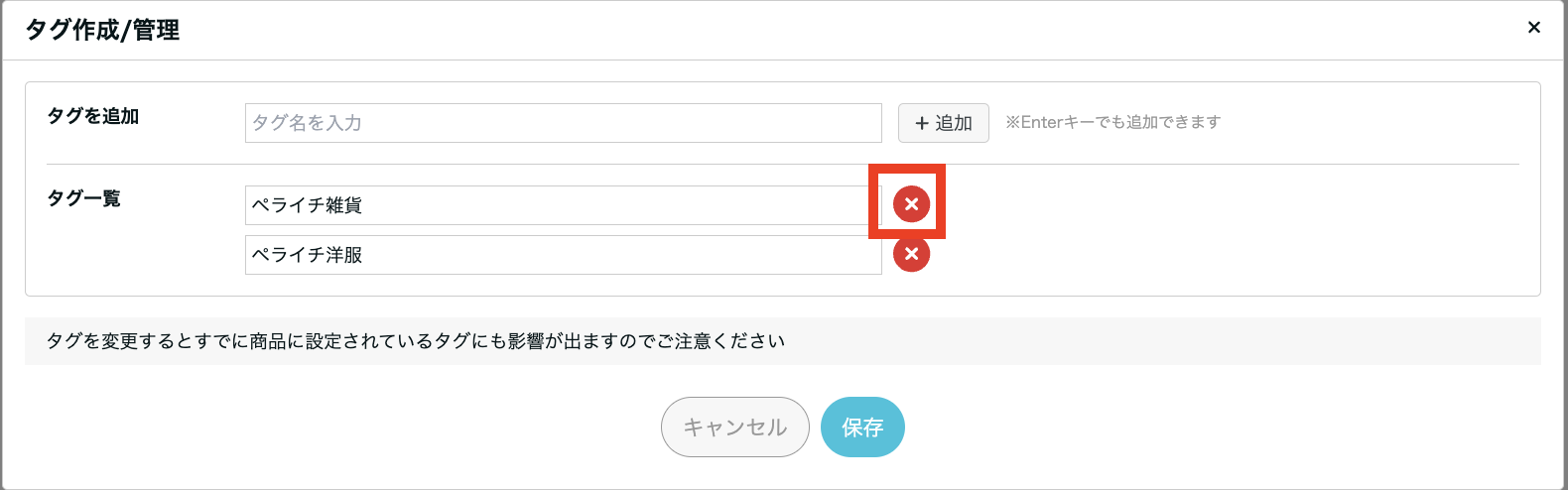Click the ペライチ洋服 text in the tag list
Viewport: 1568px width, 490px height.
[x=307, y=255]
